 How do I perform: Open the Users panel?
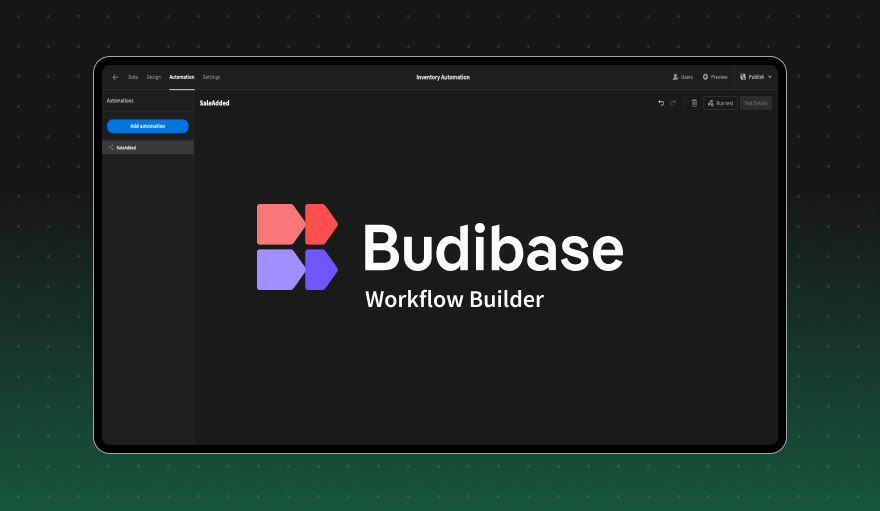[682, 77]
